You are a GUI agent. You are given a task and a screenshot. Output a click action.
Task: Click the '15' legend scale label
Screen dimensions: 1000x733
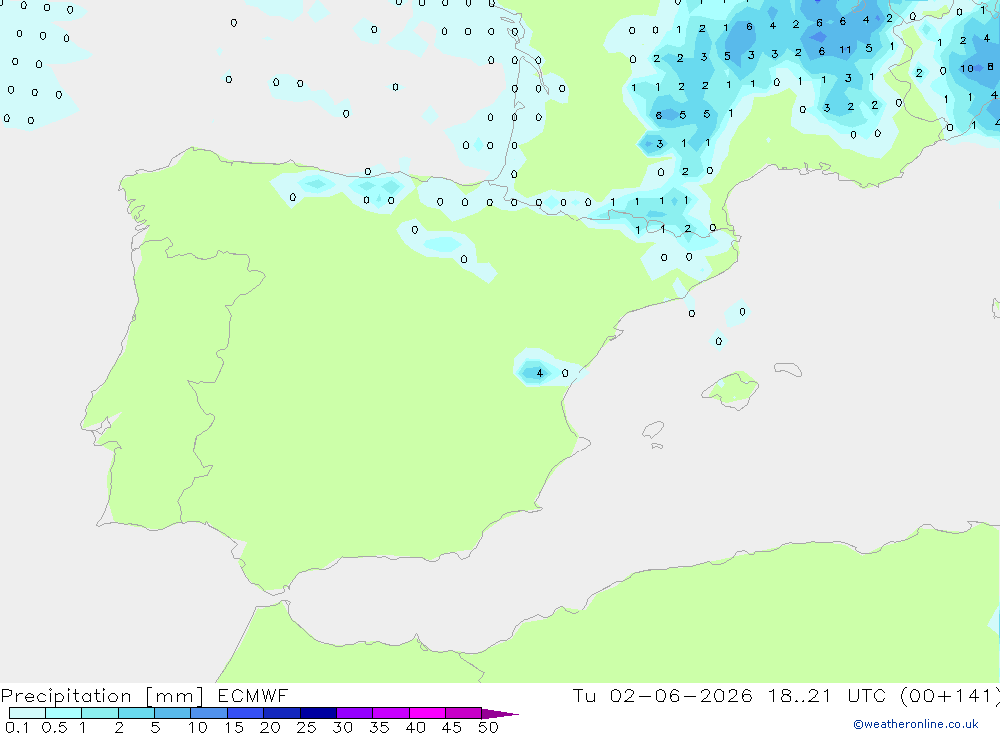click(x=233, y=727)
